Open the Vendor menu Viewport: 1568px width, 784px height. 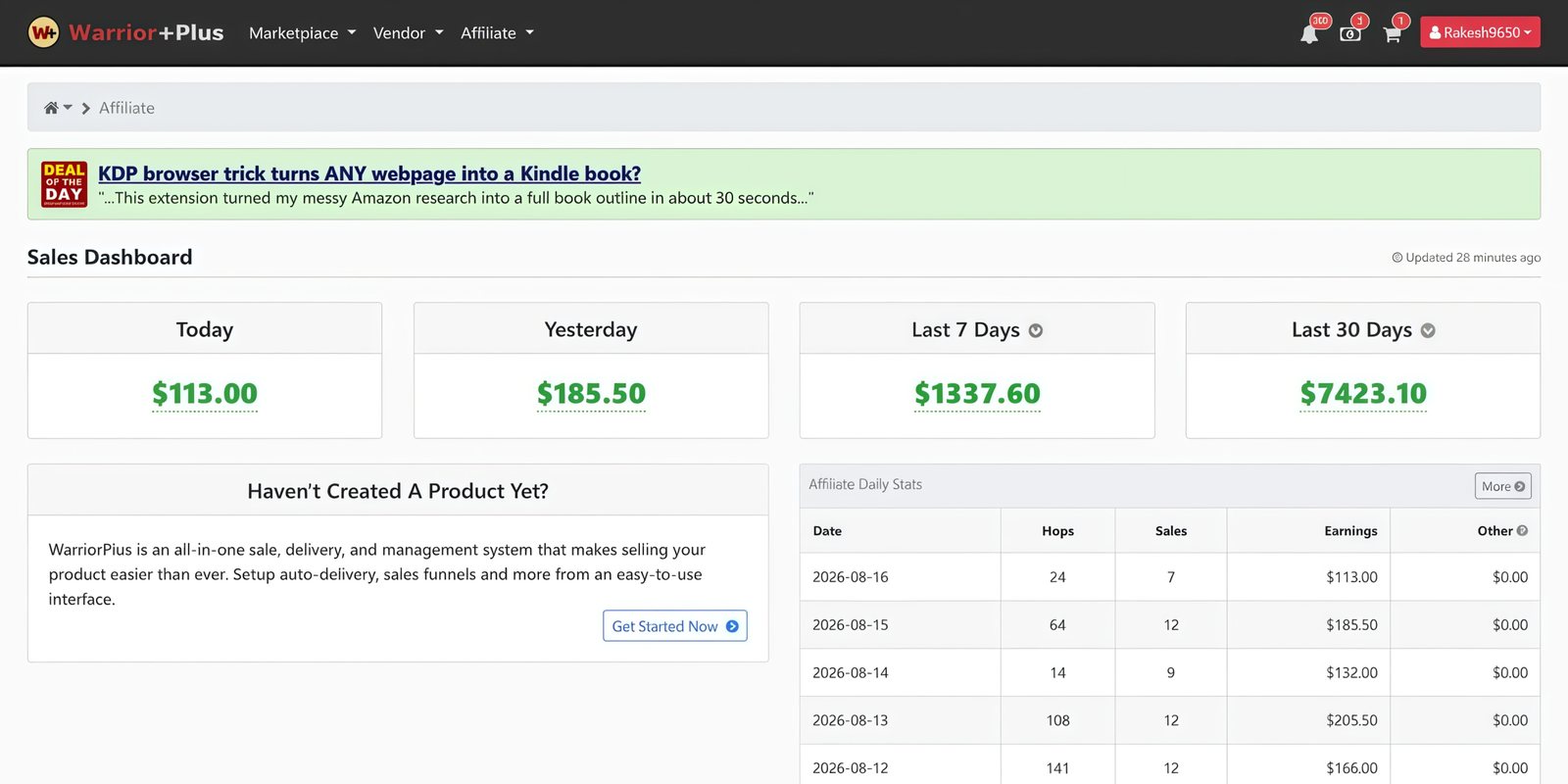[408, 32]
